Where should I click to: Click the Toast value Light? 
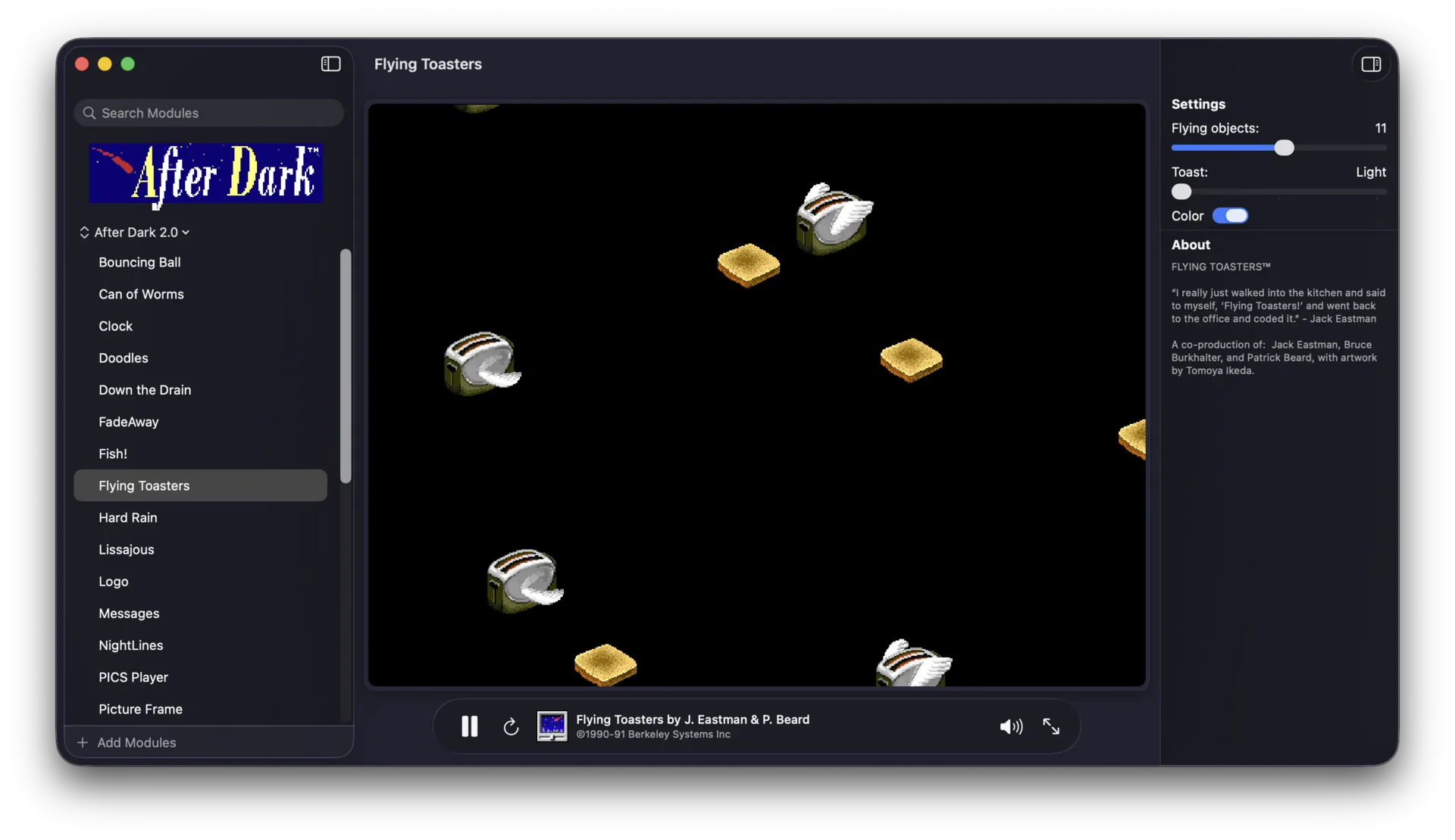click(1371, 172)
